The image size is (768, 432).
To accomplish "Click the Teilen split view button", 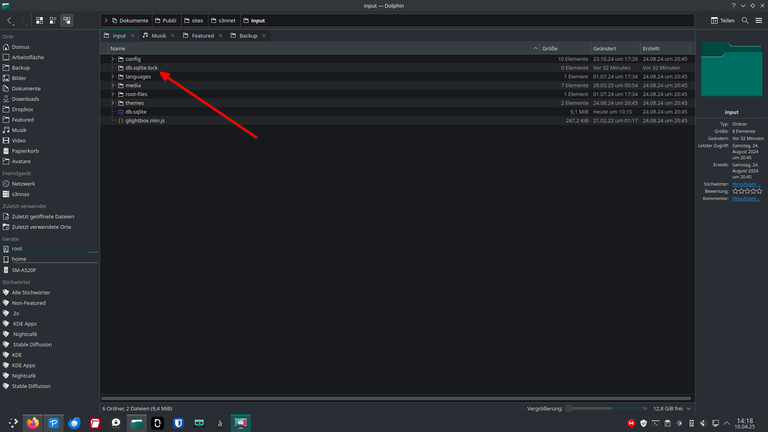I will tap(723, 21).
